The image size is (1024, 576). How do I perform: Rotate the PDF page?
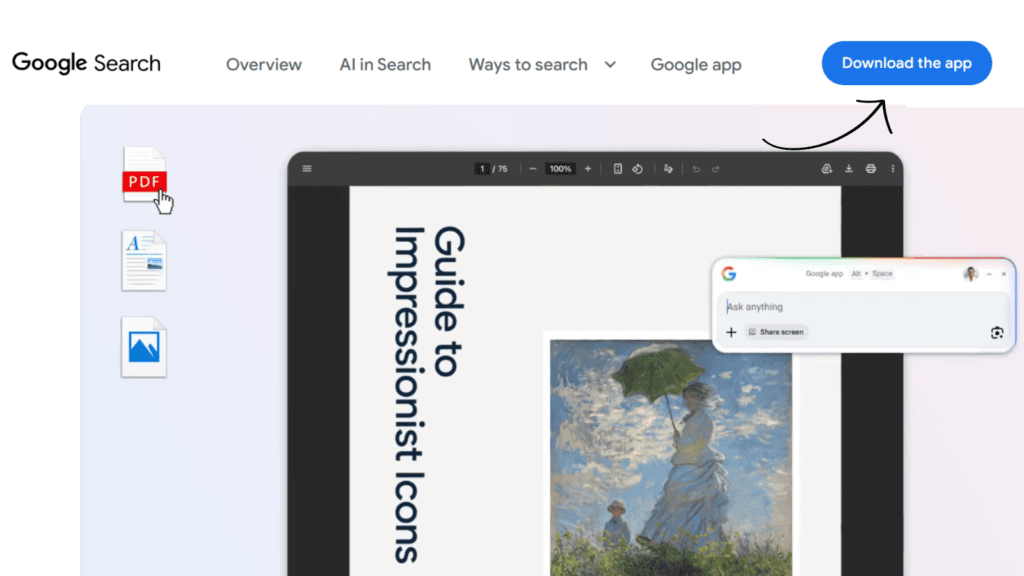click(638, 169)
